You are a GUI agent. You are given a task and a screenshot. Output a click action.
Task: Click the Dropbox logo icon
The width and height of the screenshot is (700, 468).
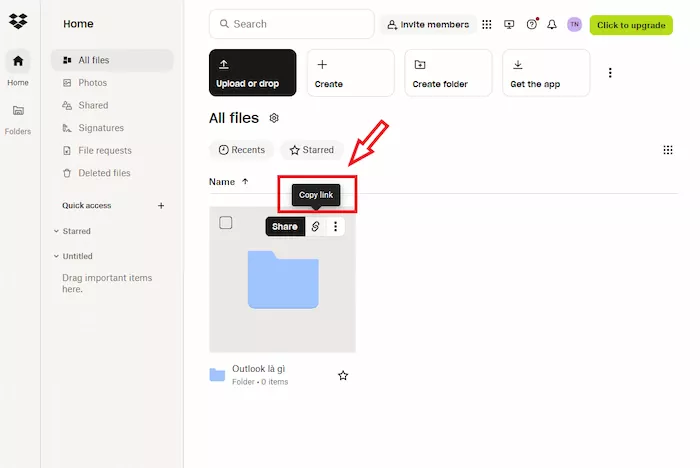pos(18,22)
